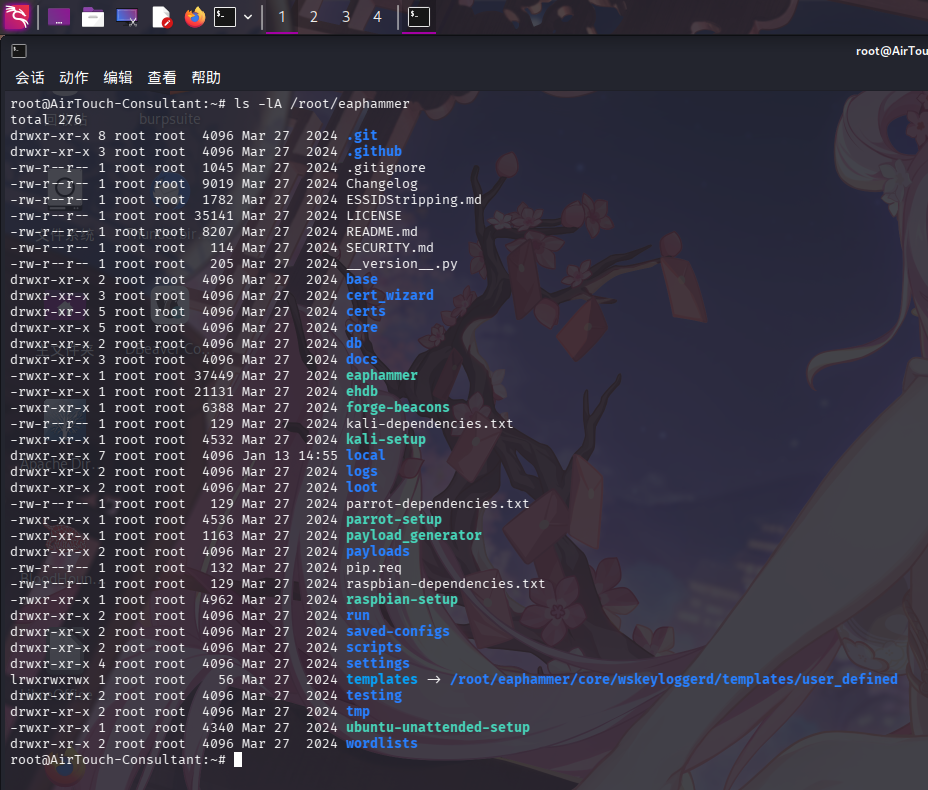Open the 查看 (View) menu
The width and height of the screenshot is (928, 790).
coord(162,78)
